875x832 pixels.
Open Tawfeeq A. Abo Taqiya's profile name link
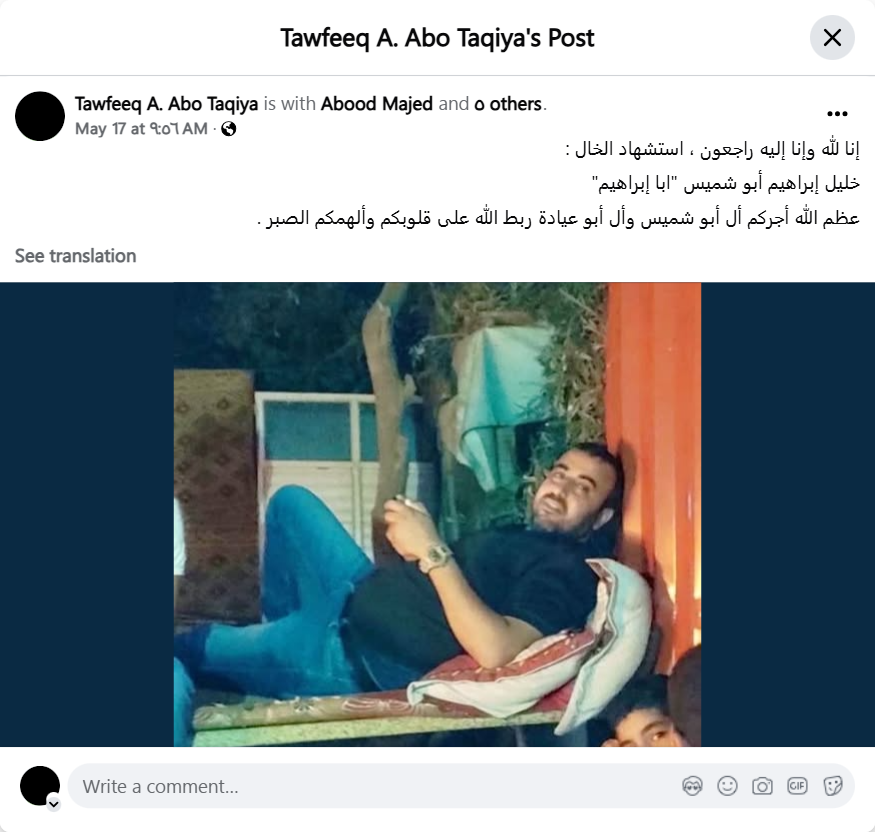[166, 104]
